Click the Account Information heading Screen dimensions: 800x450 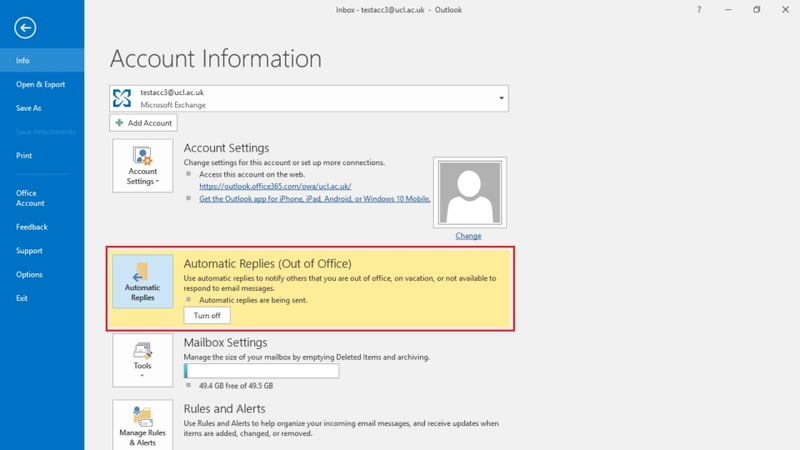point(216,58)
